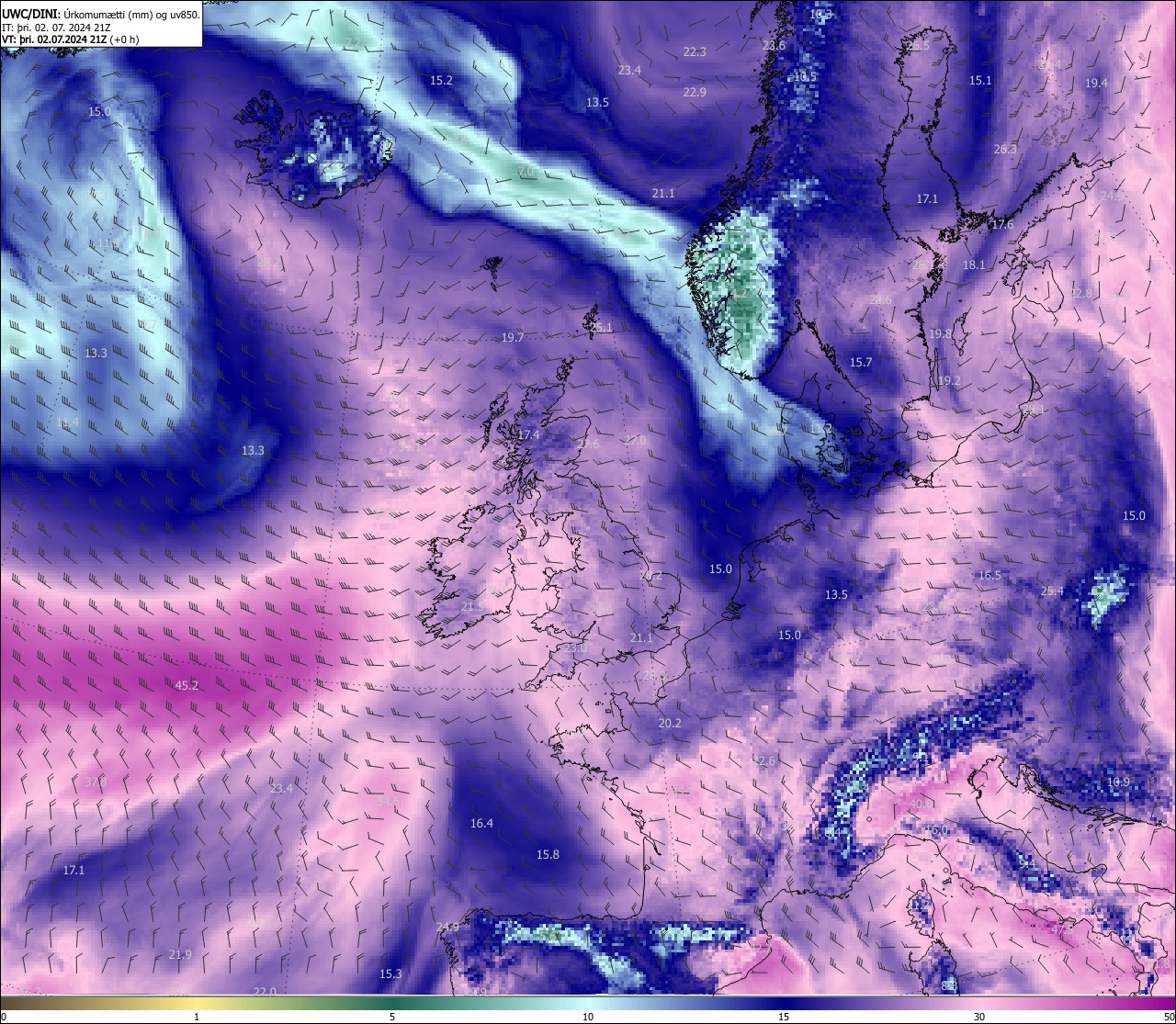Click the 16.5 value over Poland
1176x1024 pixels.
pyautogui.click(x=989, y=575)
